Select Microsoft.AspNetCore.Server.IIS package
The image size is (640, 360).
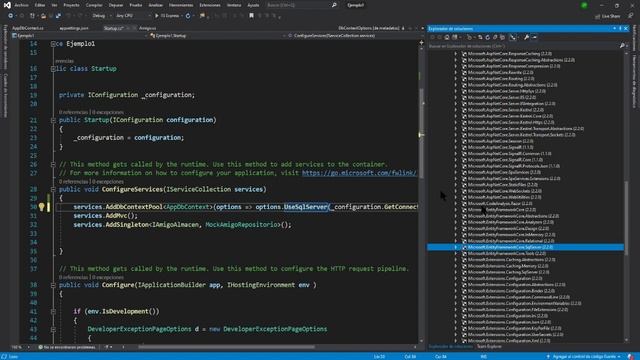(502, 98)
